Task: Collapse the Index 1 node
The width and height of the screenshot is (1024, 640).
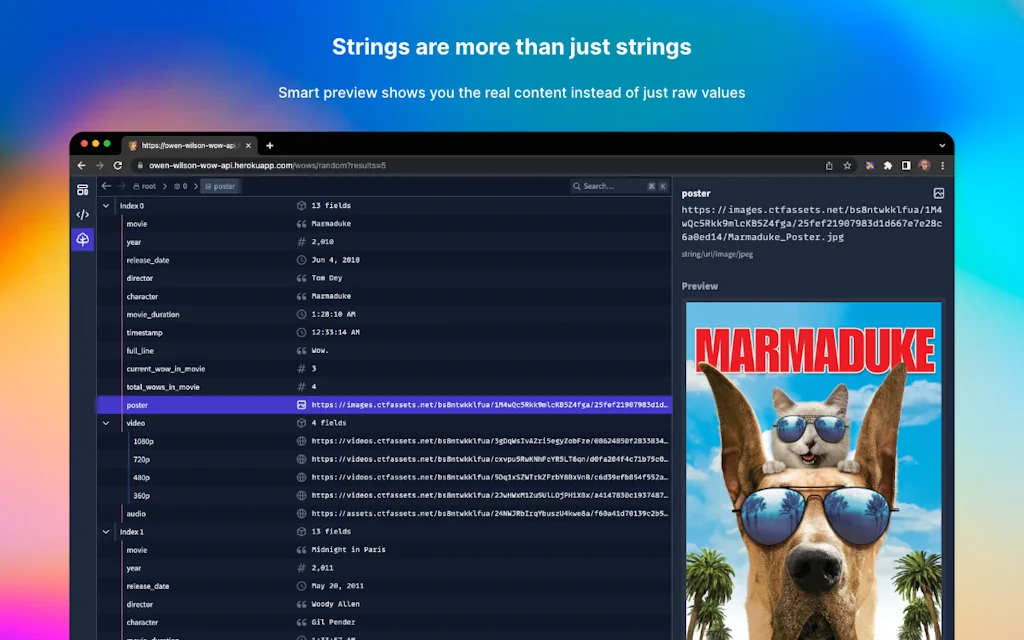Action: pyautogui.click(x=105, y=531)
